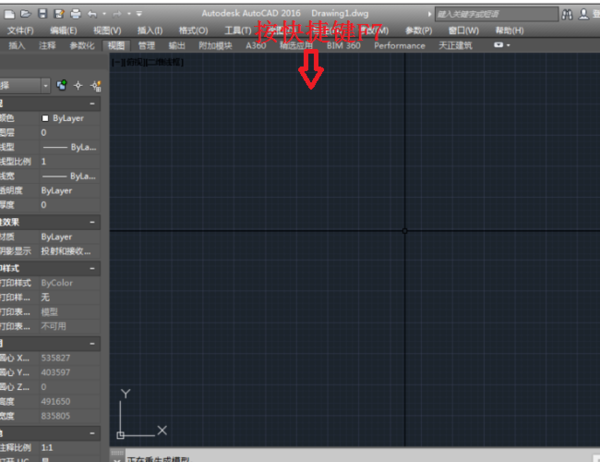
Task: Select the 视图 ribbon tab
Action: [x=116, y=46]
